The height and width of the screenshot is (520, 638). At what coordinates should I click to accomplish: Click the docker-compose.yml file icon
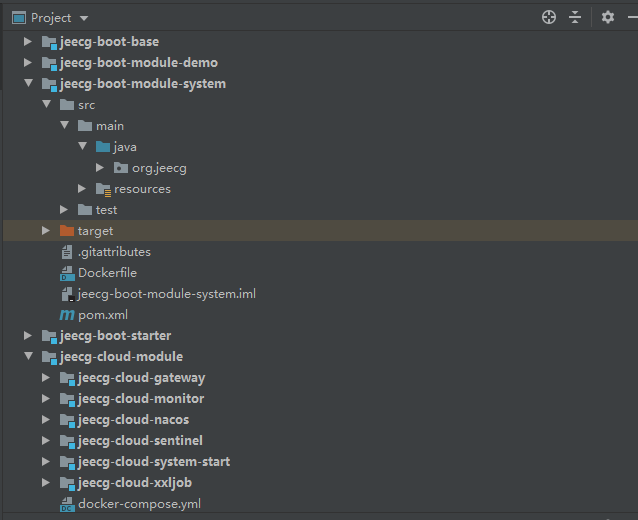(68, 504)
